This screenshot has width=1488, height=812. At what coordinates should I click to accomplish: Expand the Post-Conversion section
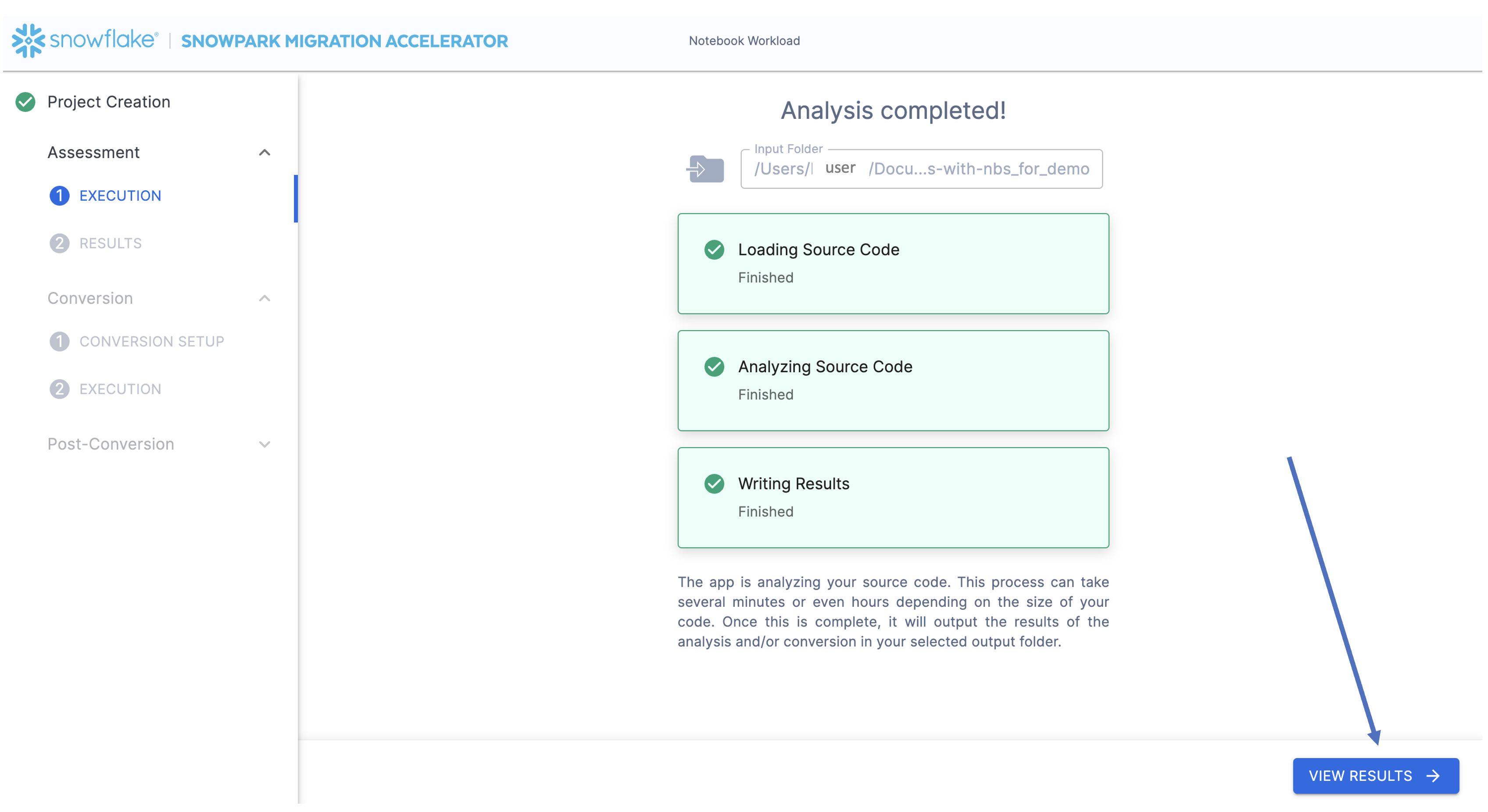265,444
